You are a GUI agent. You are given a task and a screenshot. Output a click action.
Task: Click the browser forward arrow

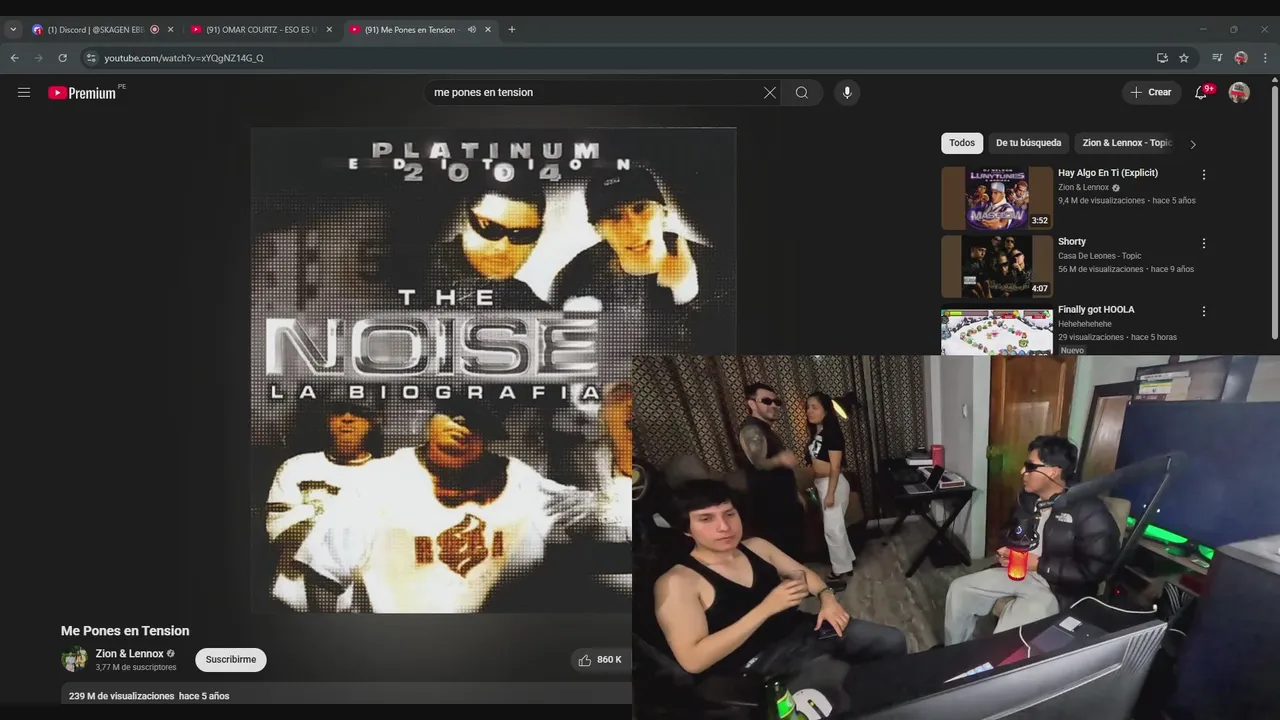39,58
